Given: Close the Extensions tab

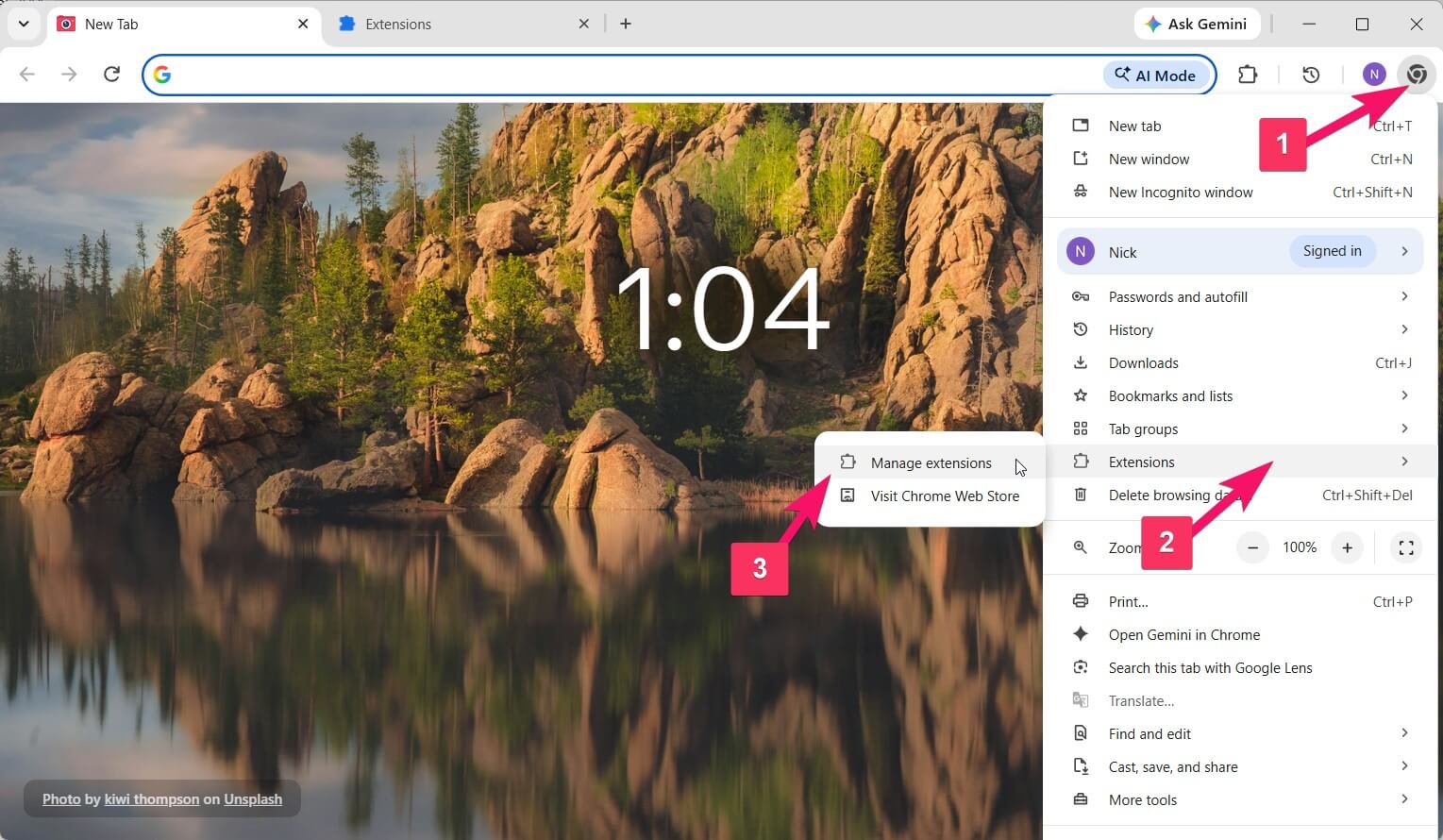Looking at the screenshot, I should (584, 24).
